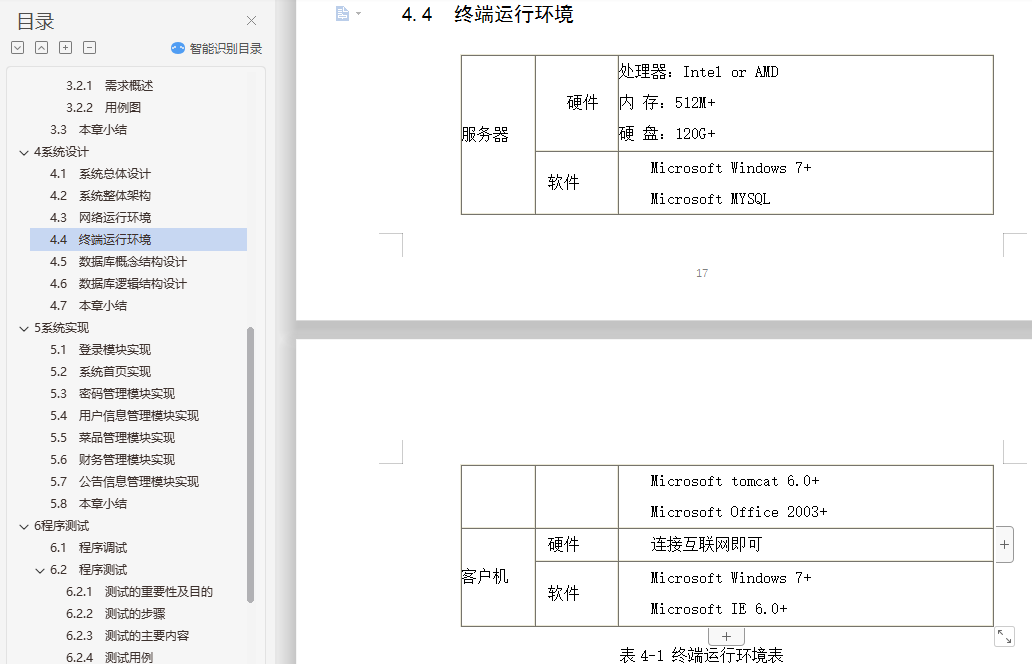Collapse the 5系统实现 outline section
Screen dimensions: 1032x664
(24, 328)
